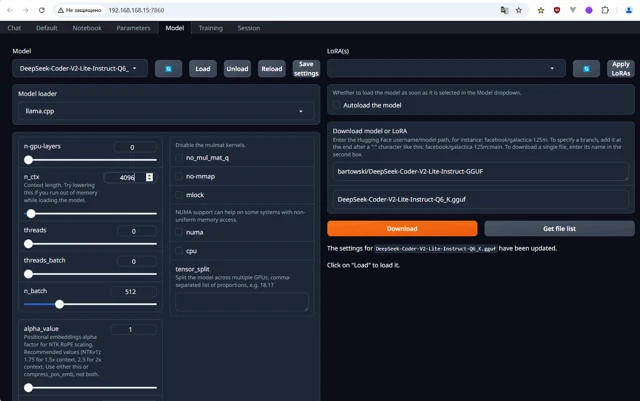Switch to the Parameters tab
Image resolution: width=640 pixels, height=401 pixels.
(x=133, y=28)
